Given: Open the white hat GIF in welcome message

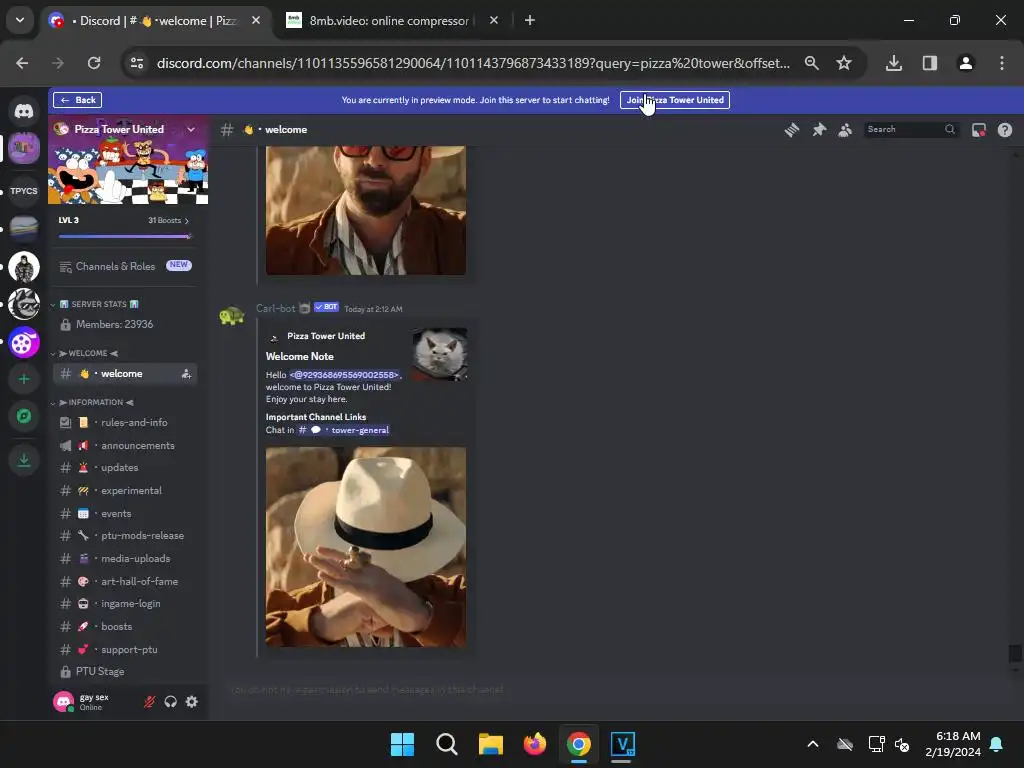Looking at the screenshot, I should pyautogui.click(x=366, y=547).
